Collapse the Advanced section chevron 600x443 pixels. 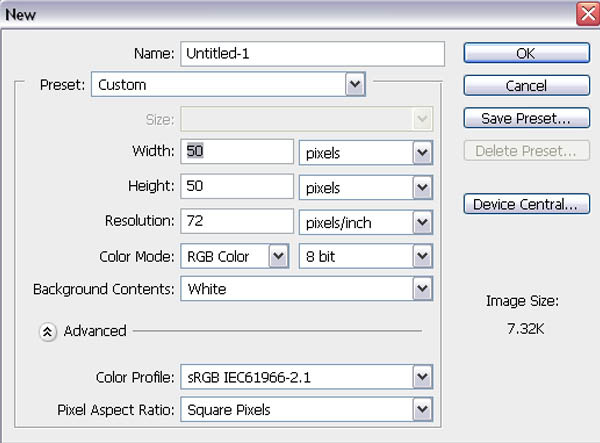[47, 331]
